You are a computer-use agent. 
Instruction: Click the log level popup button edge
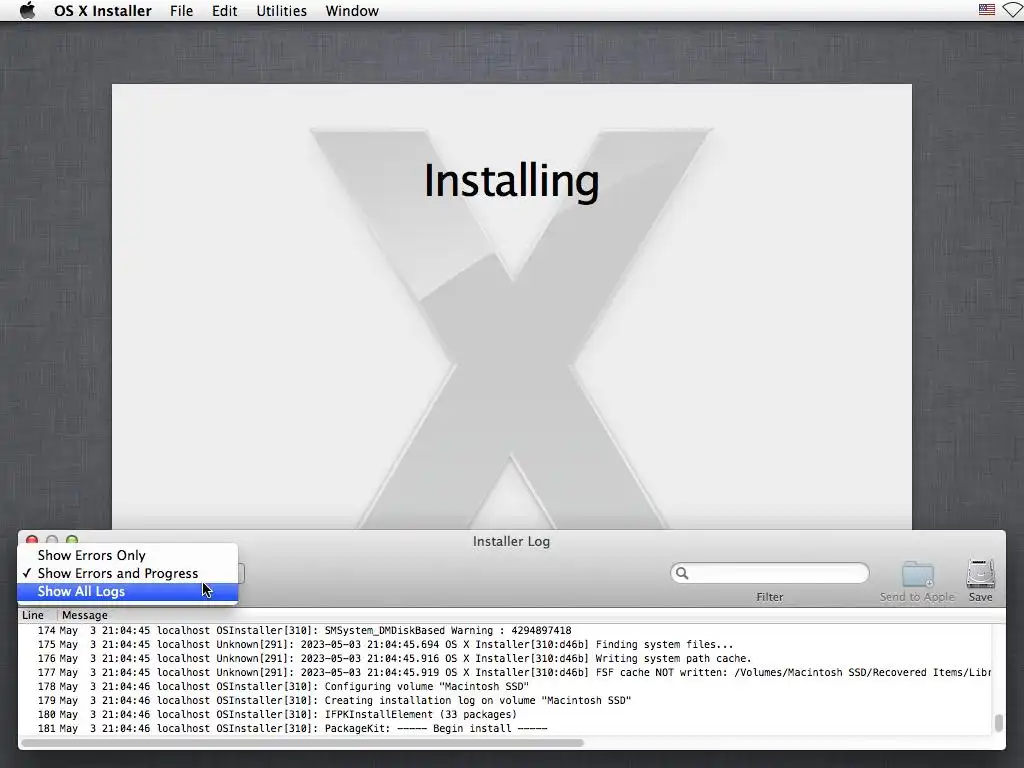[x=242, y=573]
